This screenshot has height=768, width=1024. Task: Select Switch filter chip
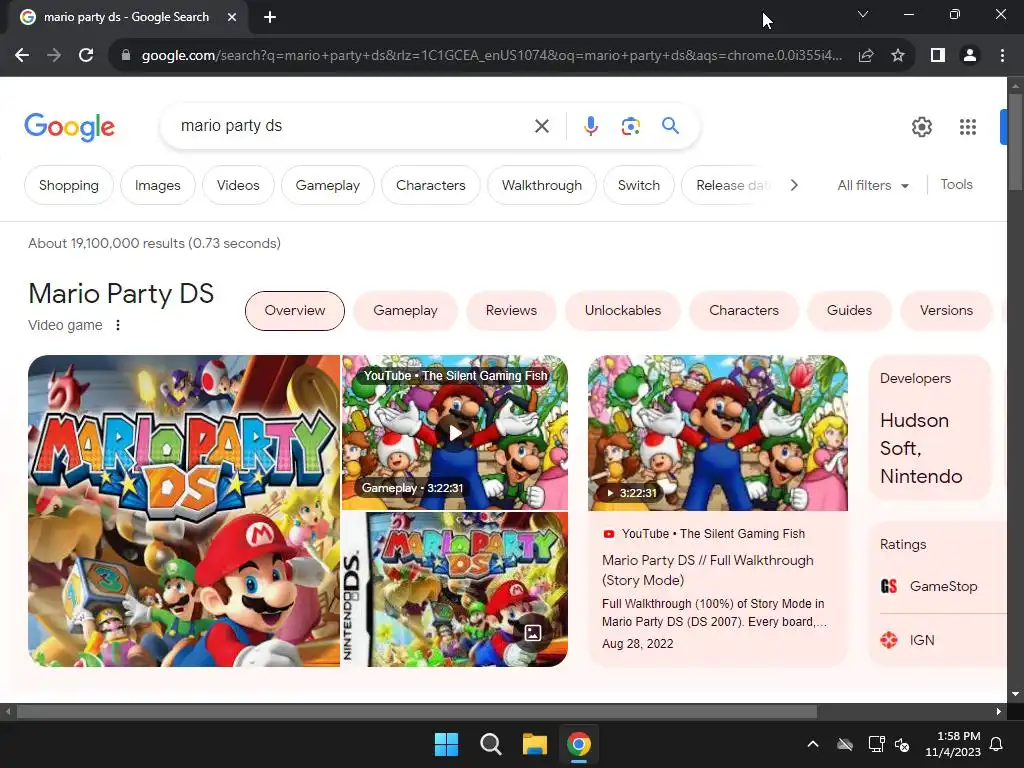(639, 185)
